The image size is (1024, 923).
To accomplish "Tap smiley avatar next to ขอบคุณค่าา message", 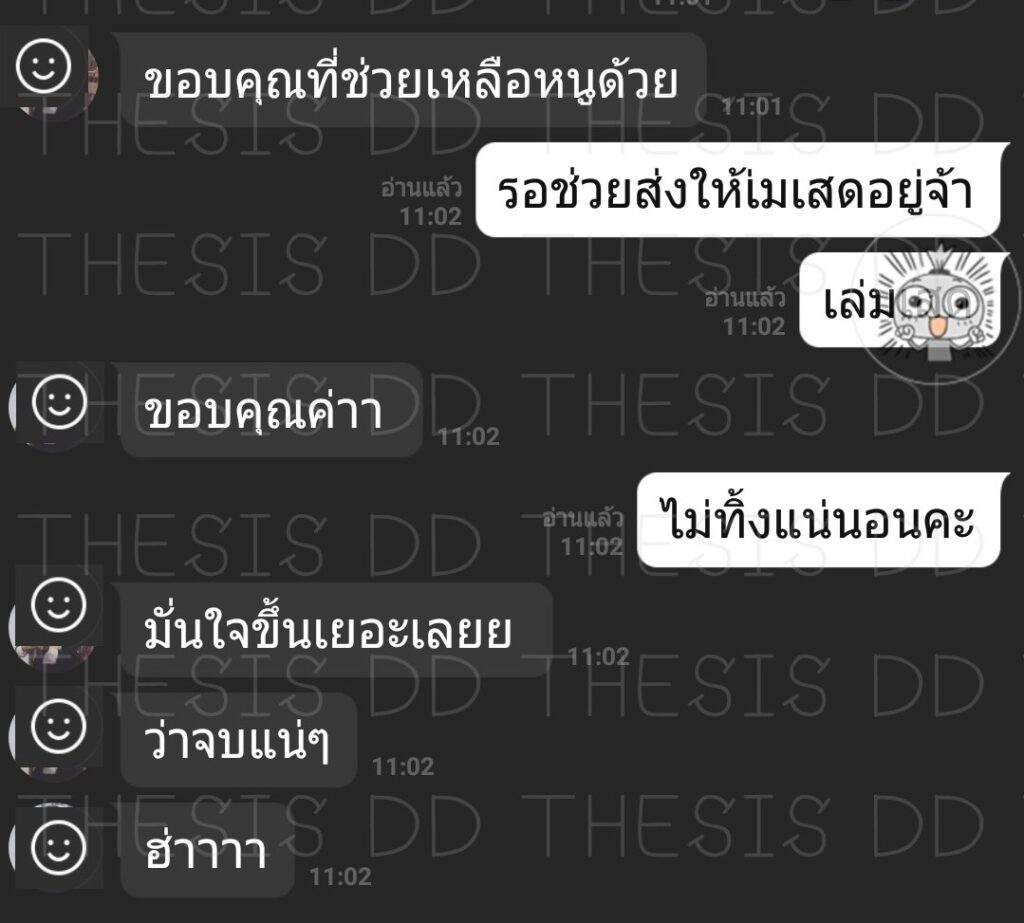I will pos(59,402).
